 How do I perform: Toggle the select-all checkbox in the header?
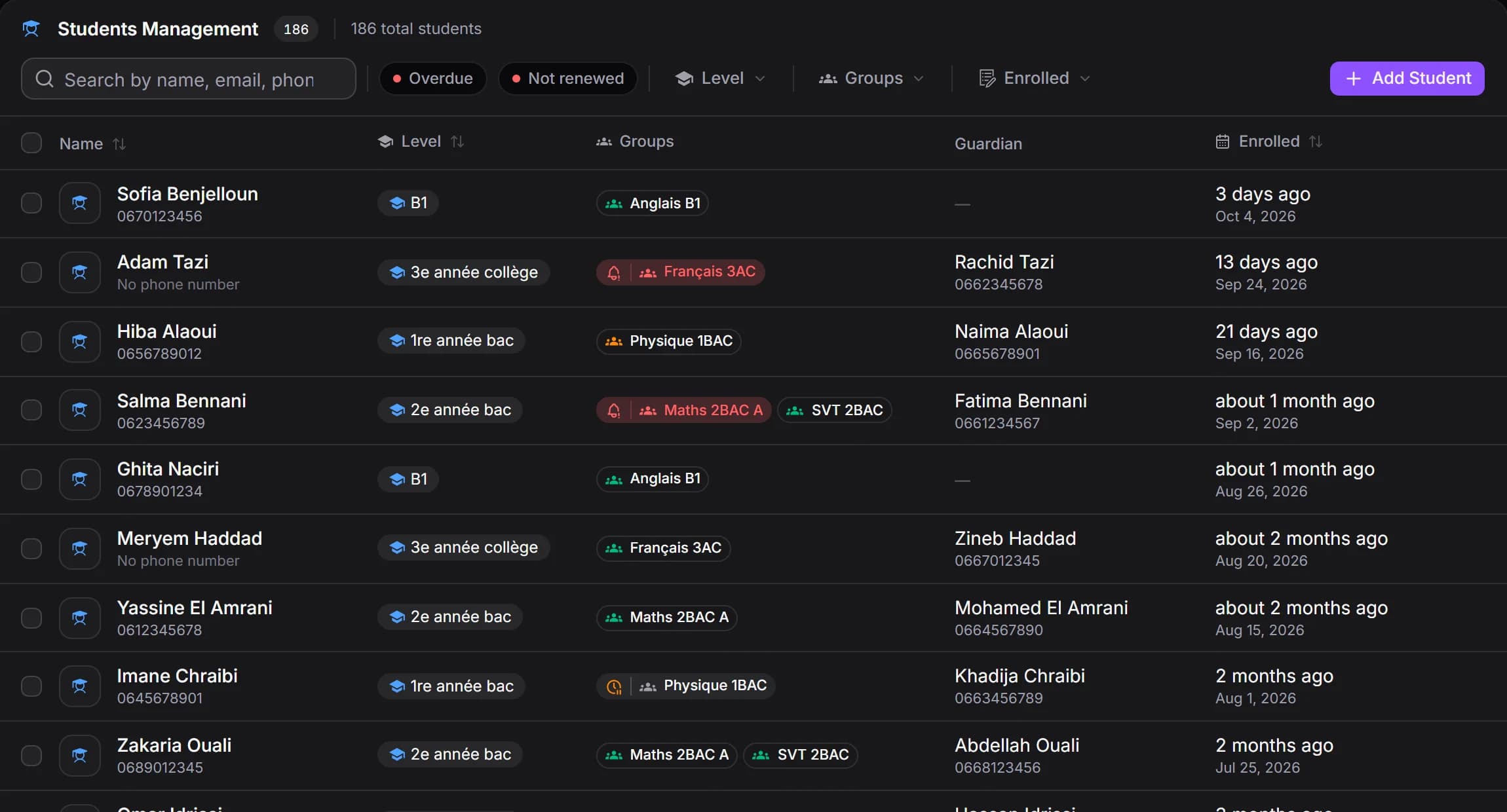pyautogui.click(x=31, y=143)
